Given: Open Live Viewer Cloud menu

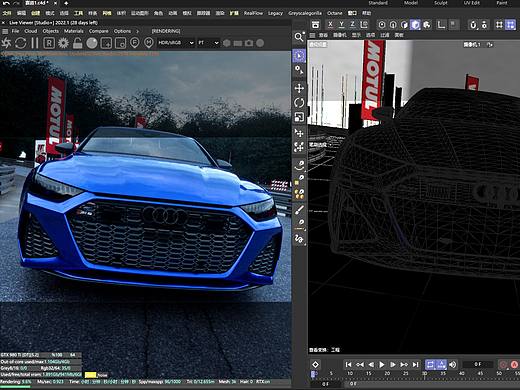Looking at the screenshot, I should pos(31,31).
